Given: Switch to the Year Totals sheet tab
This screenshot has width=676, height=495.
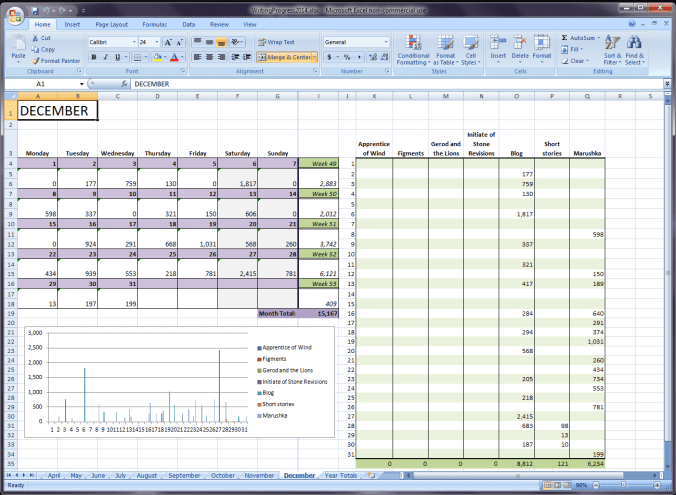Looking at the screenshot, I should tap(341, 475).
